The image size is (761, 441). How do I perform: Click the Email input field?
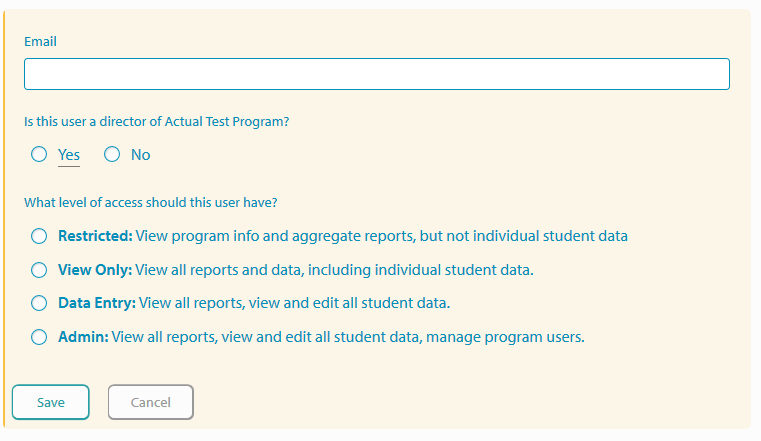tap(376, 74)
